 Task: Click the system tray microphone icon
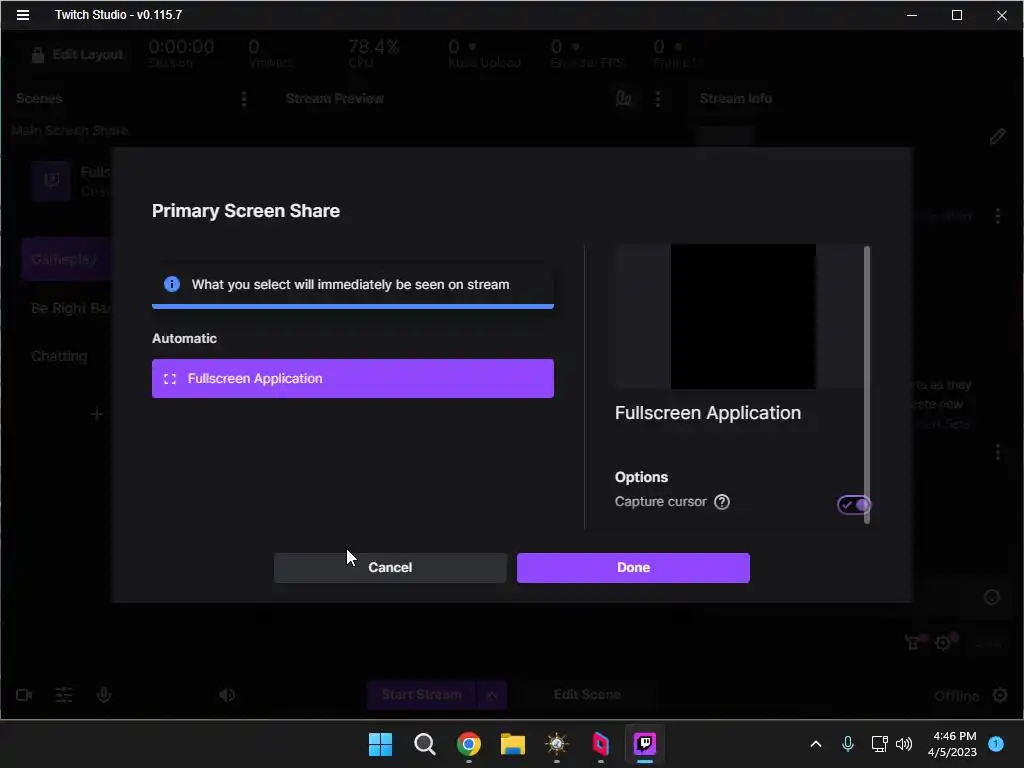click(x=848, y=744)
